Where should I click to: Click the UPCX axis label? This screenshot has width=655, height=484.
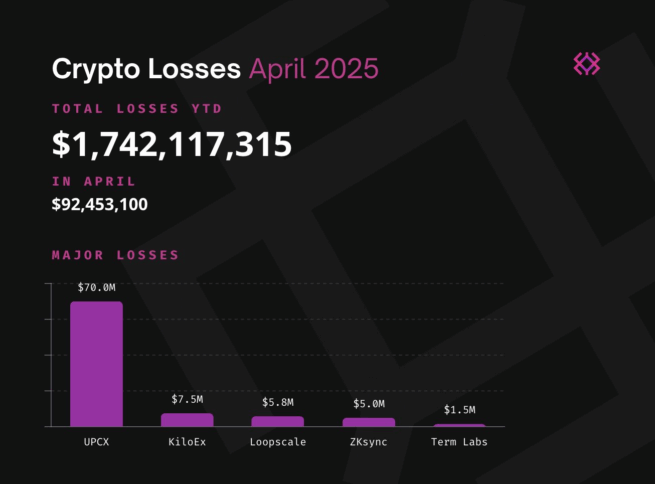[x=96, y=441]
